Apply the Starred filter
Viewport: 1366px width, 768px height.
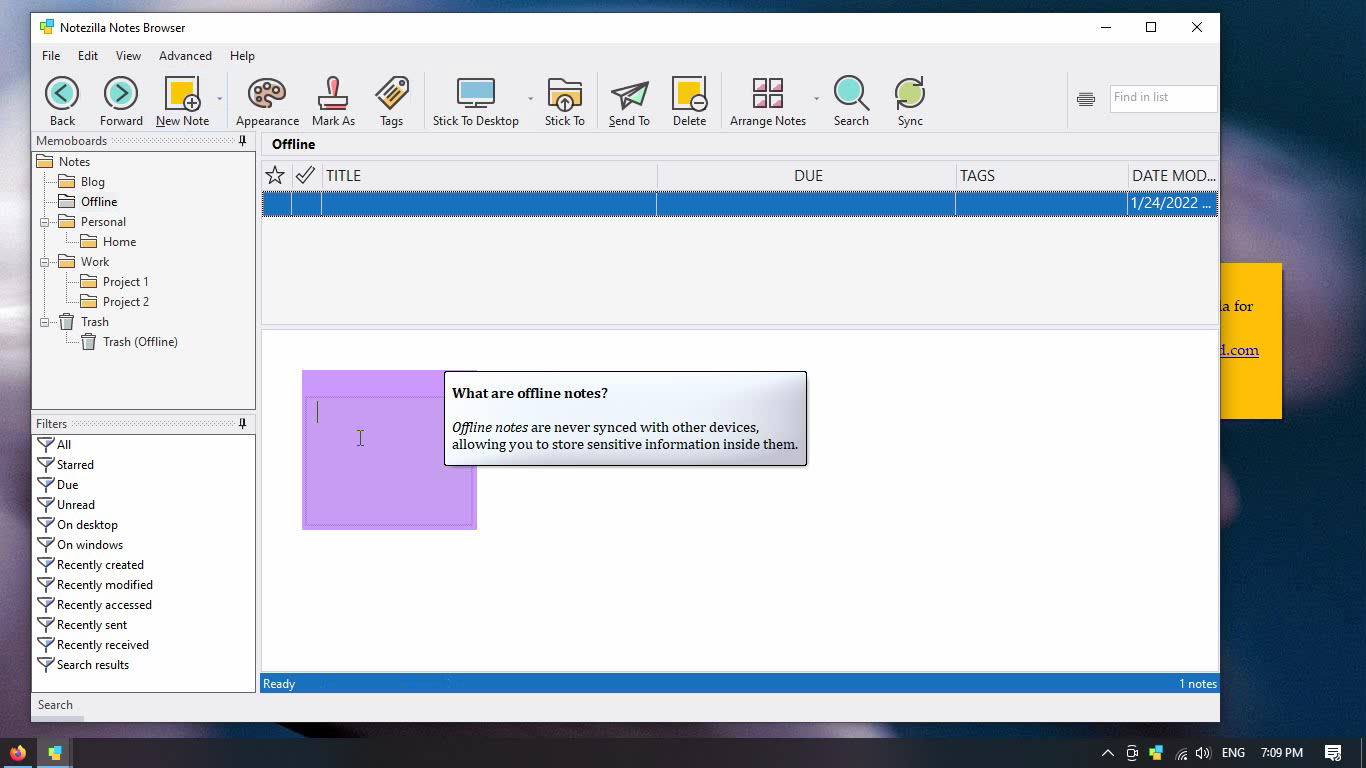tap(75, 465)
